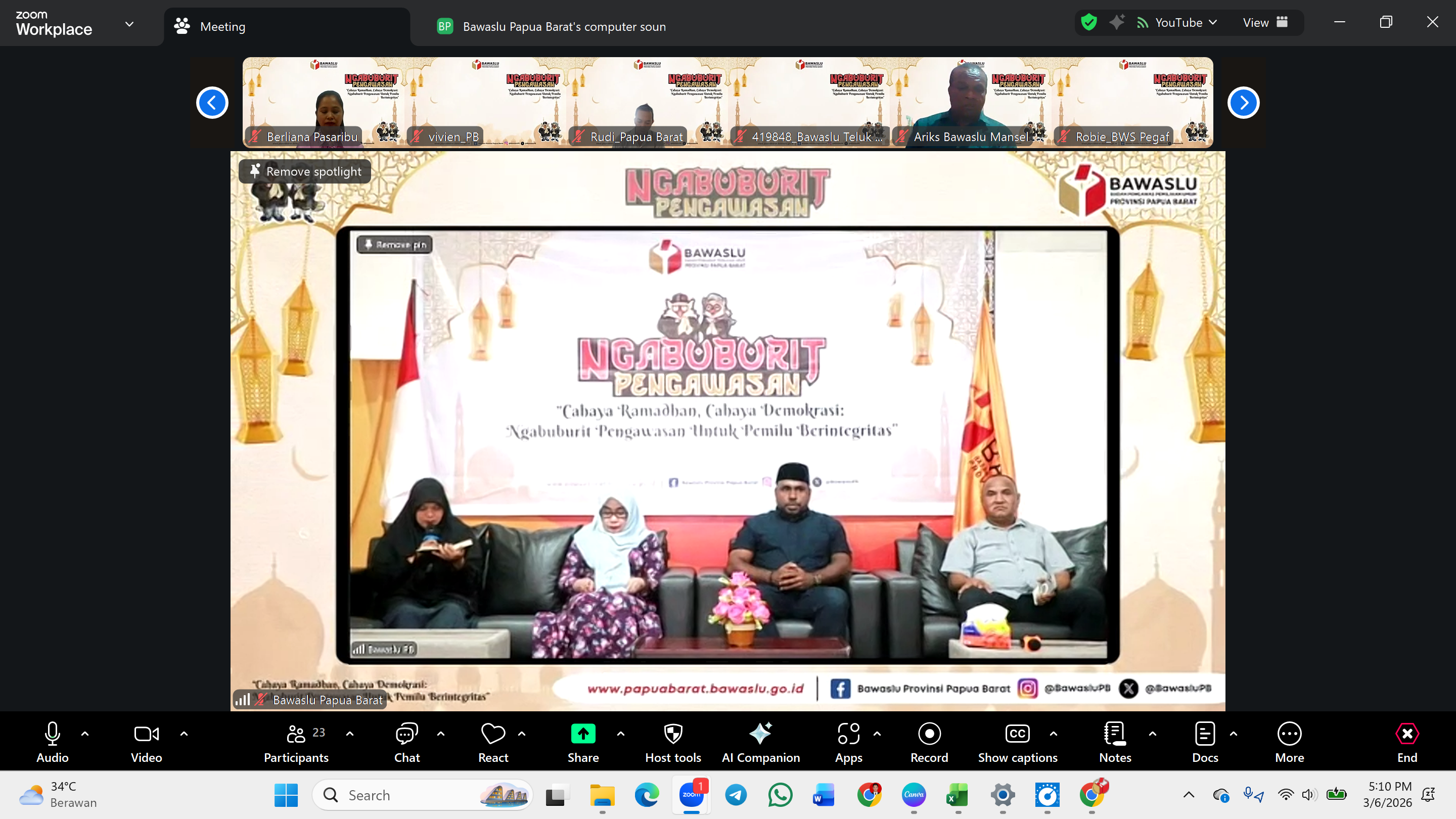Open Zoom Notes
The height and width of the screenshot is (819, 1456).
(1114, 741)
